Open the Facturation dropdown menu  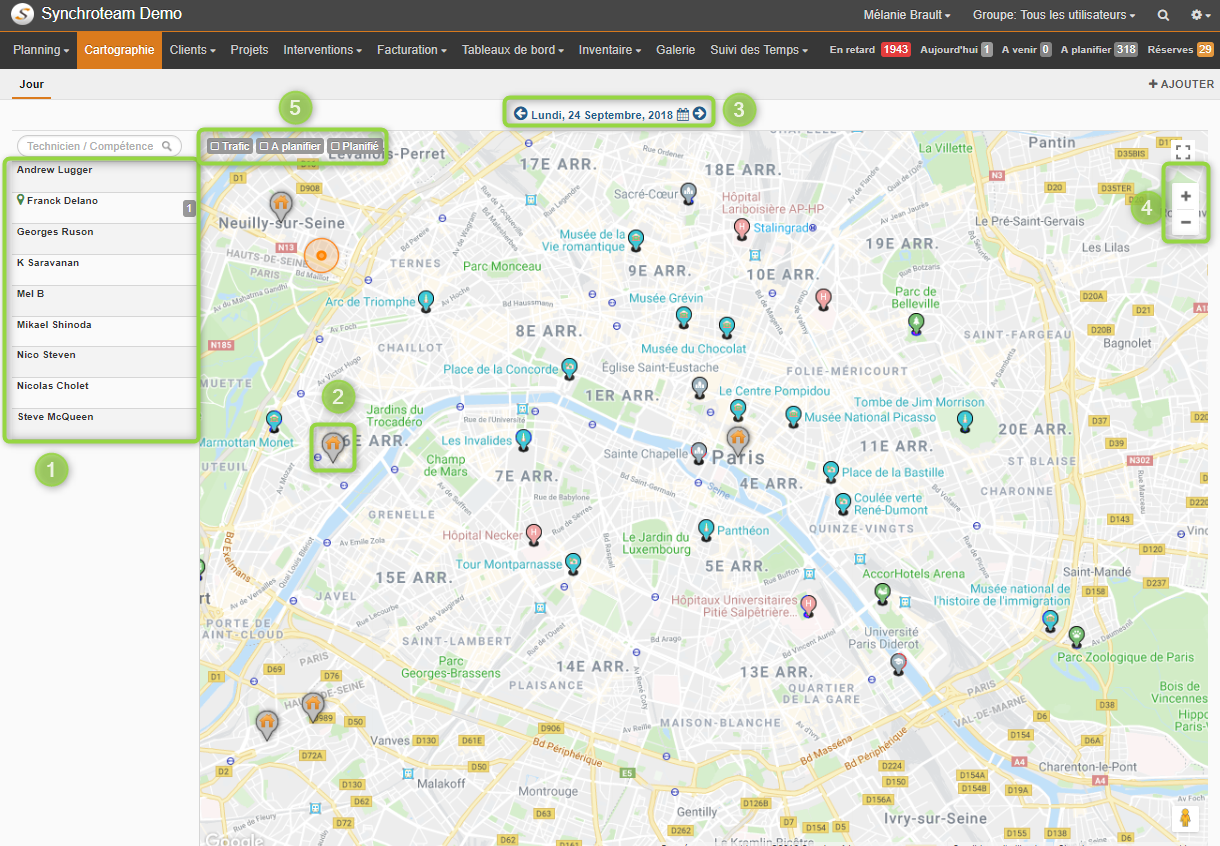point(412,50)
